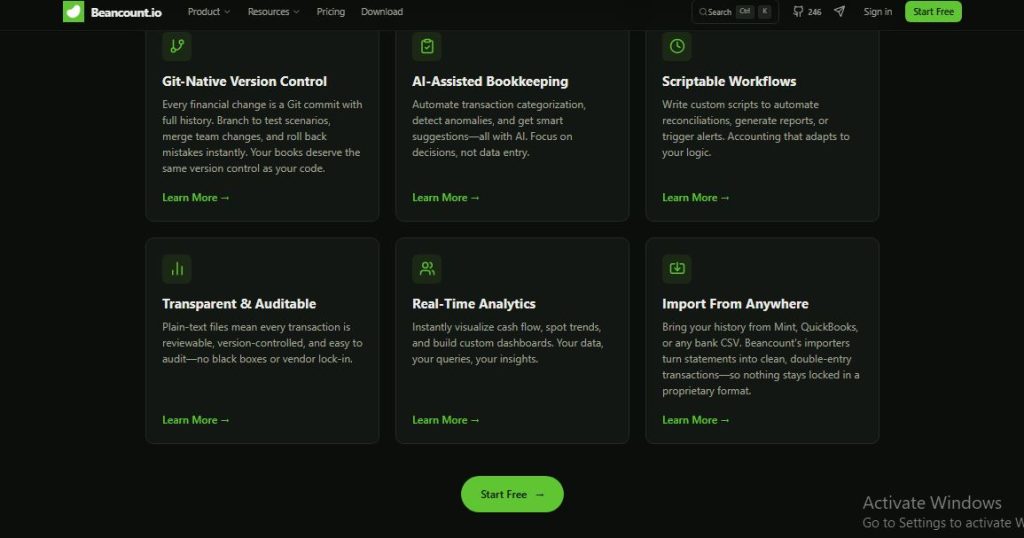Open the Beancount.io home link text

coord(126,12)
